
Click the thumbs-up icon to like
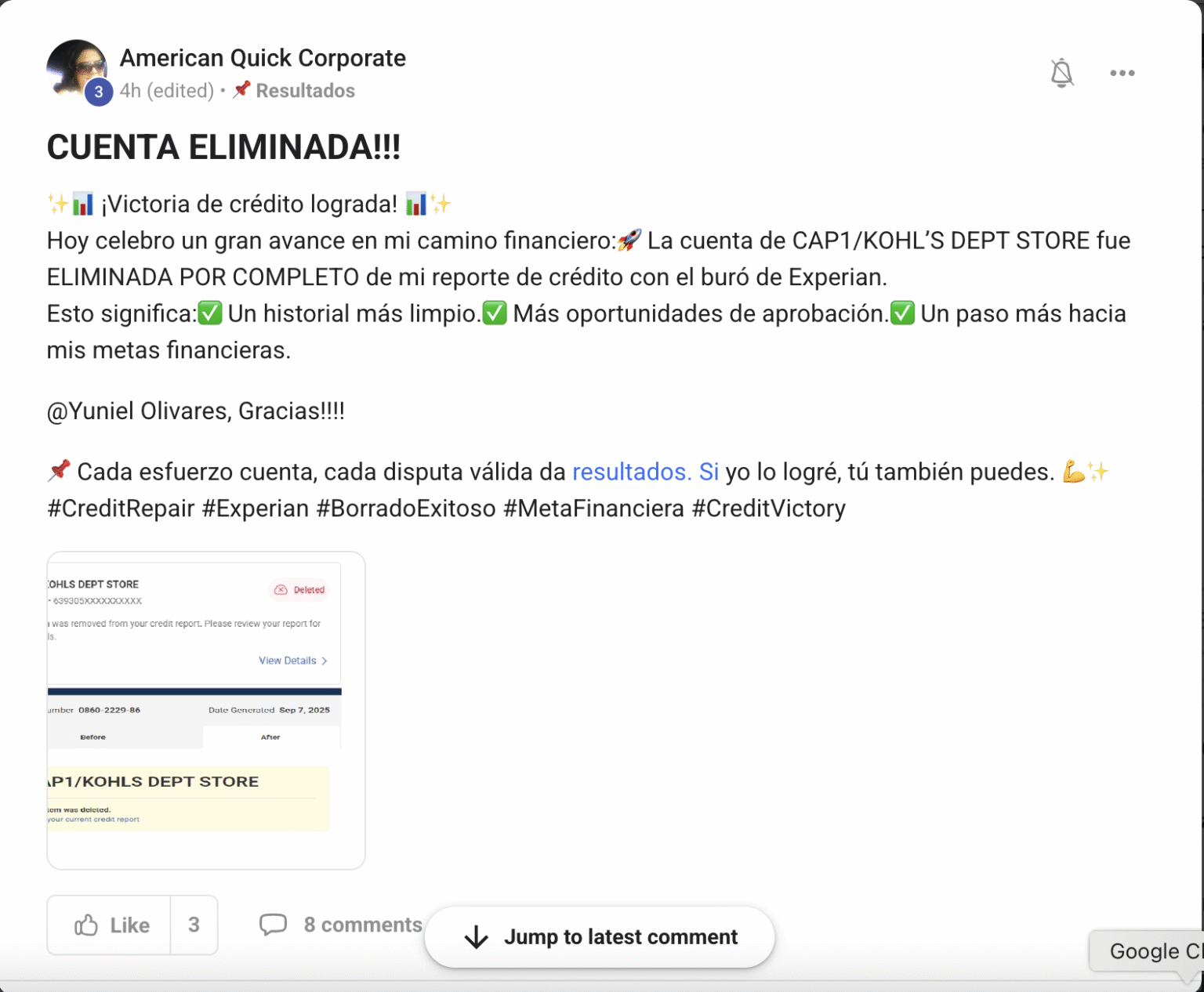pyautogui.click(x=86, y=925)
